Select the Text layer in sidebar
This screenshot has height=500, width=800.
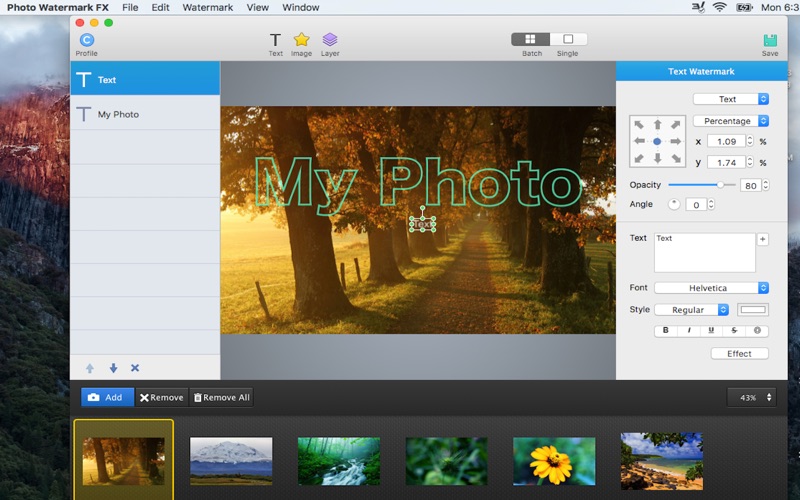145,79
